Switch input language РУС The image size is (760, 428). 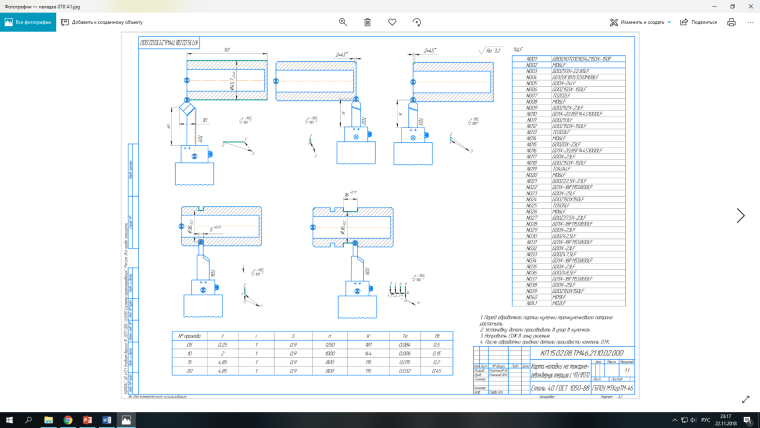(706, 420)
